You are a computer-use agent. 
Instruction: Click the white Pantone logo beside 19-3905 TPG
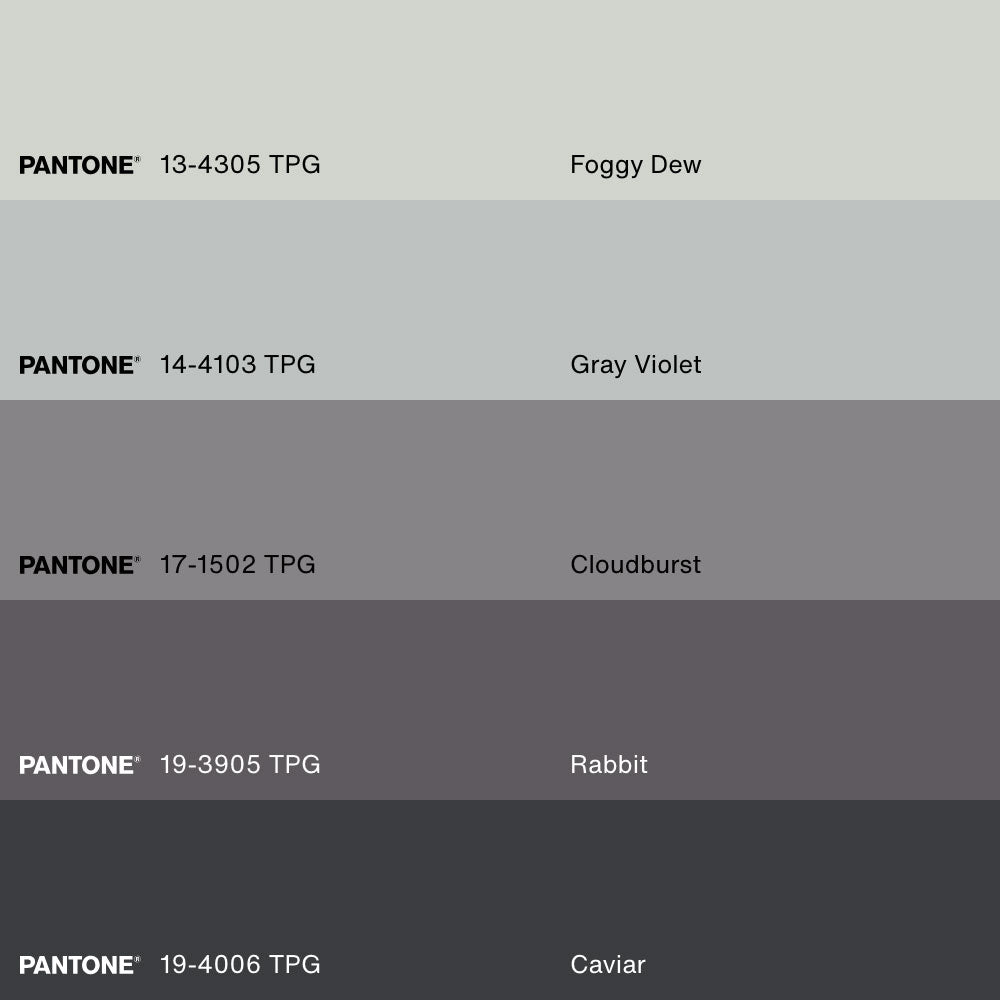(79, 765)
